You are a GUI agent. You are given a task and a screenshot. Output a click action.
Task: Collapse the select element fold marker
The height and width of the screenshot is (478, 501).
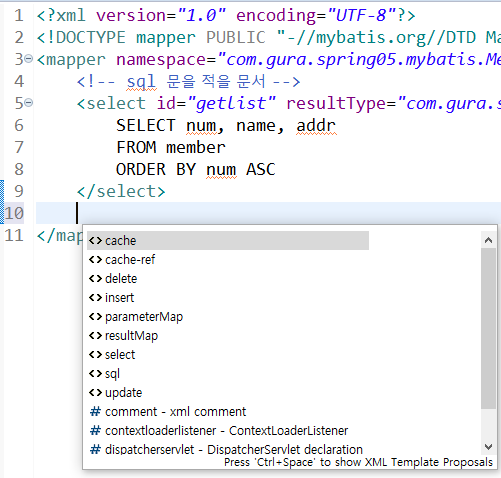(29, 103)
